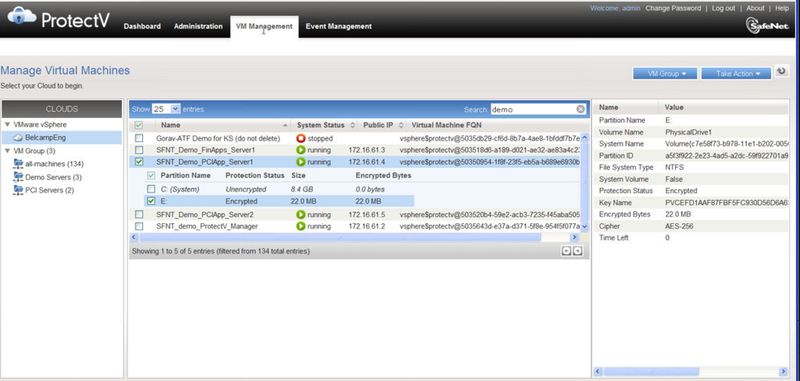Toggle Name column sort arrow

(x=285, y=125)
